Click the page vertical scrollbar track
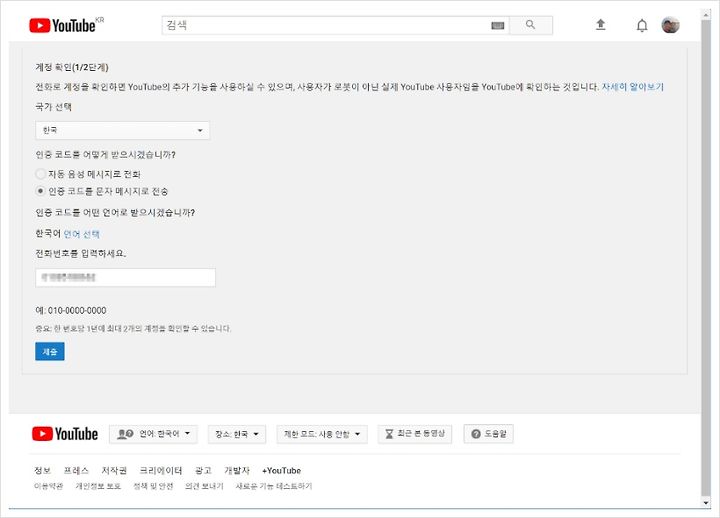The height and width of the screenshot is (518, 720). (x=706, y=259)
